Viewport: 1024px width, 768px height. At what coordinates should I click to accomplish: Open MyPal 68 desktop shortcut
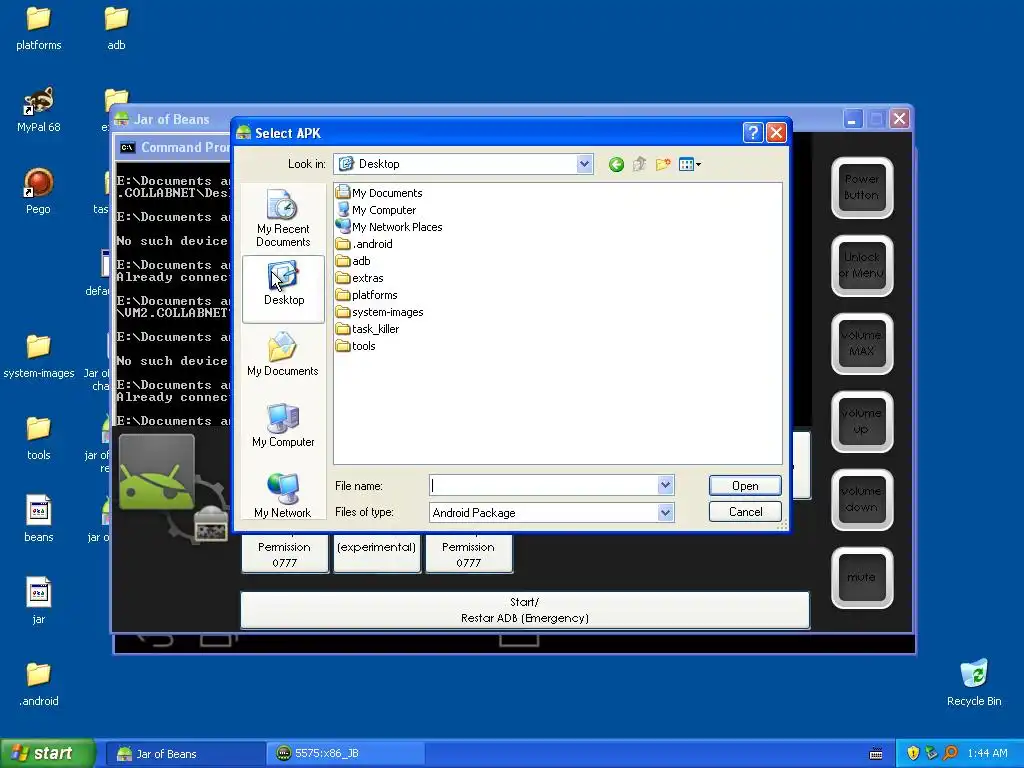pos(39,110)
